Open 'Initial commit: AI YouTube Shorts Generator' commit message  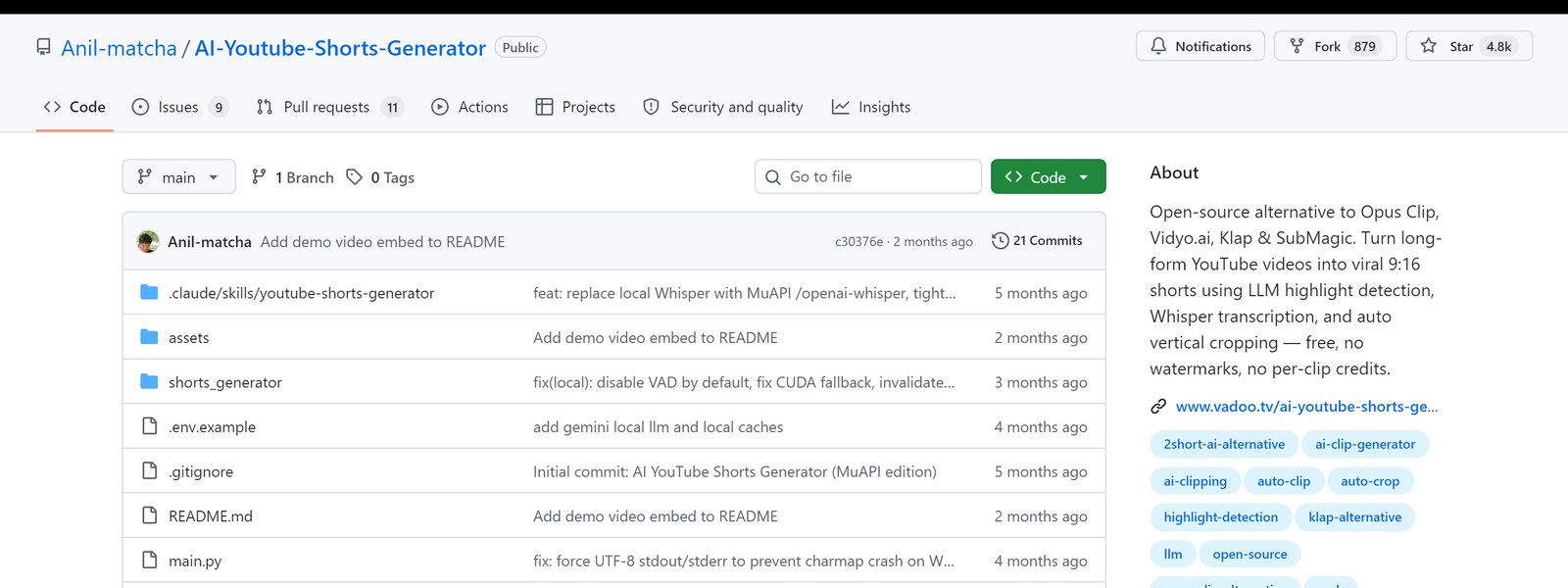point(735,471)
